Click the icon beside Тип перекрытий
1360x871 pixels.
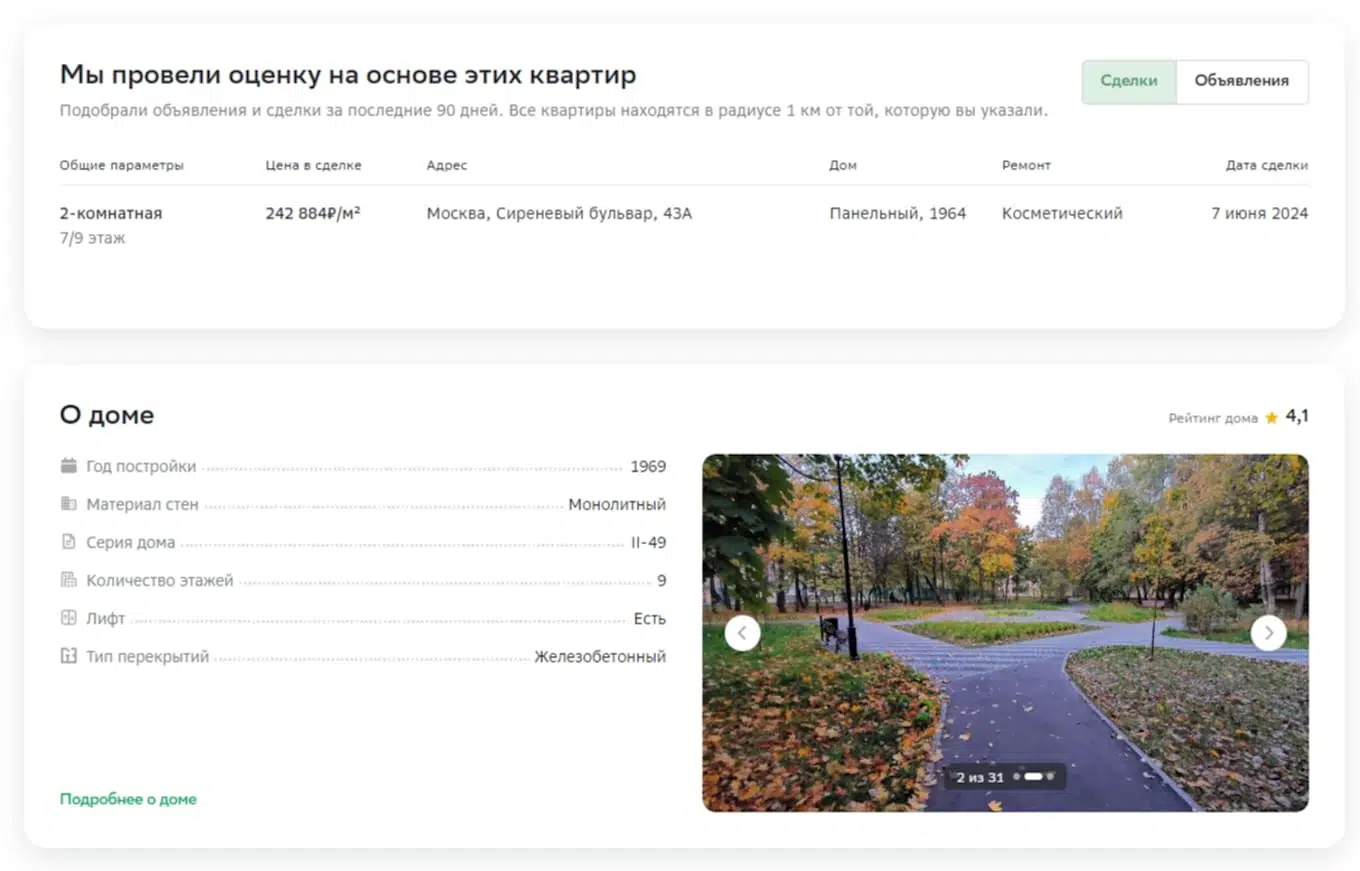68,656
